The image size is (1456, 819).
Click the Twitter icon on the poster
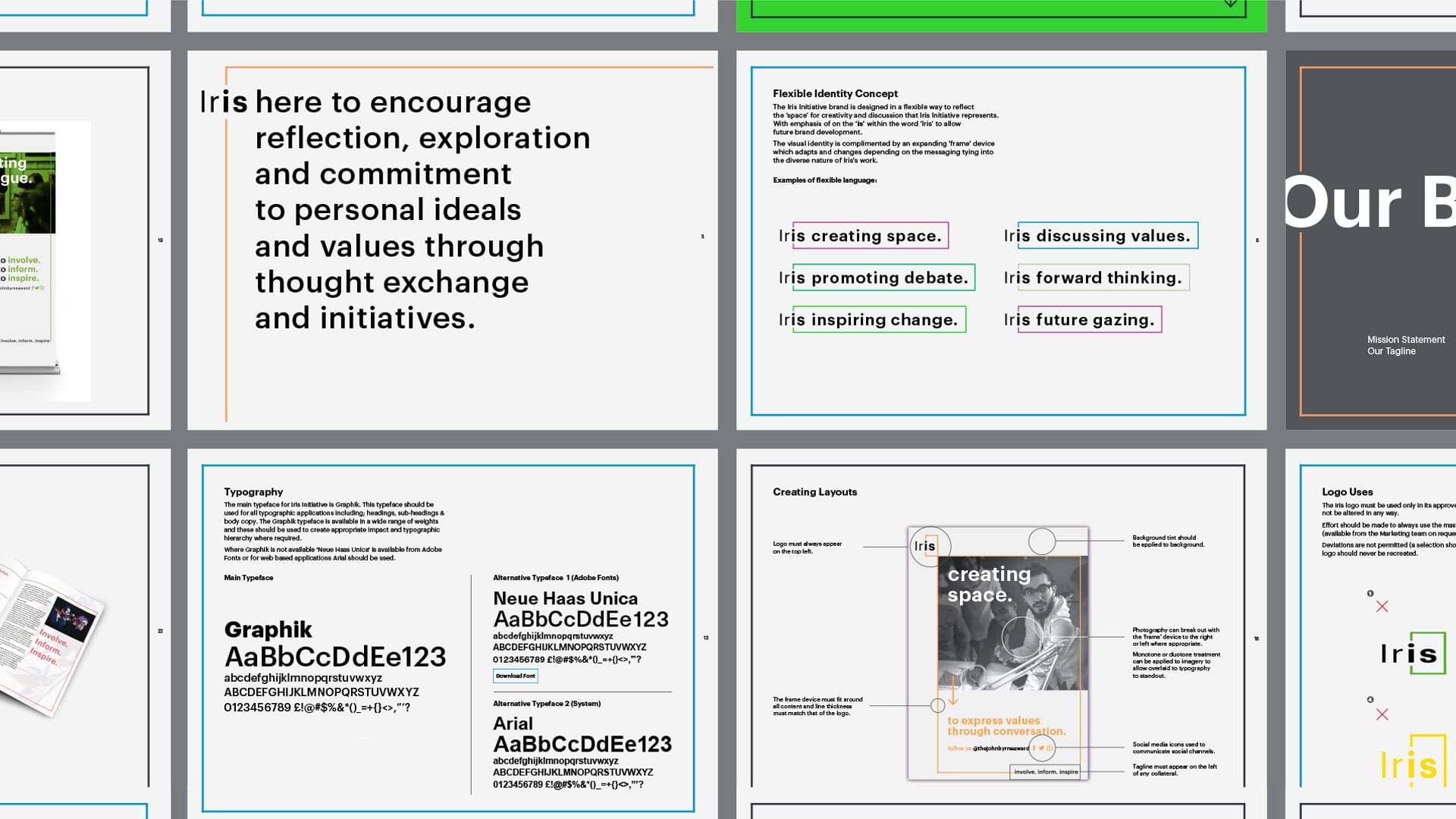click(1041, 748)
